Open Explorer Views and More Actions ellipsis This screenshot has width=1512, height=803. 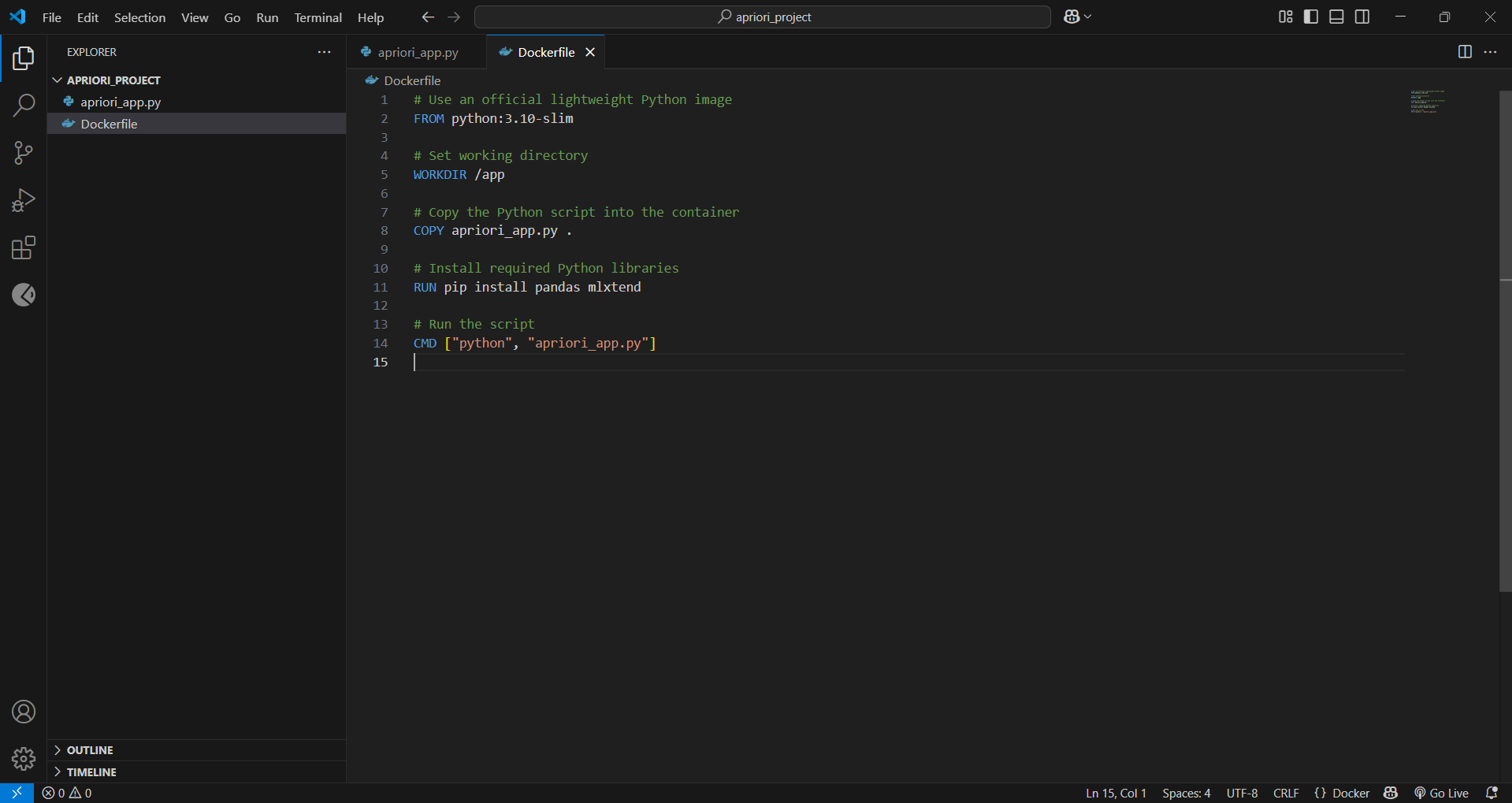click(x=324, y=52)
